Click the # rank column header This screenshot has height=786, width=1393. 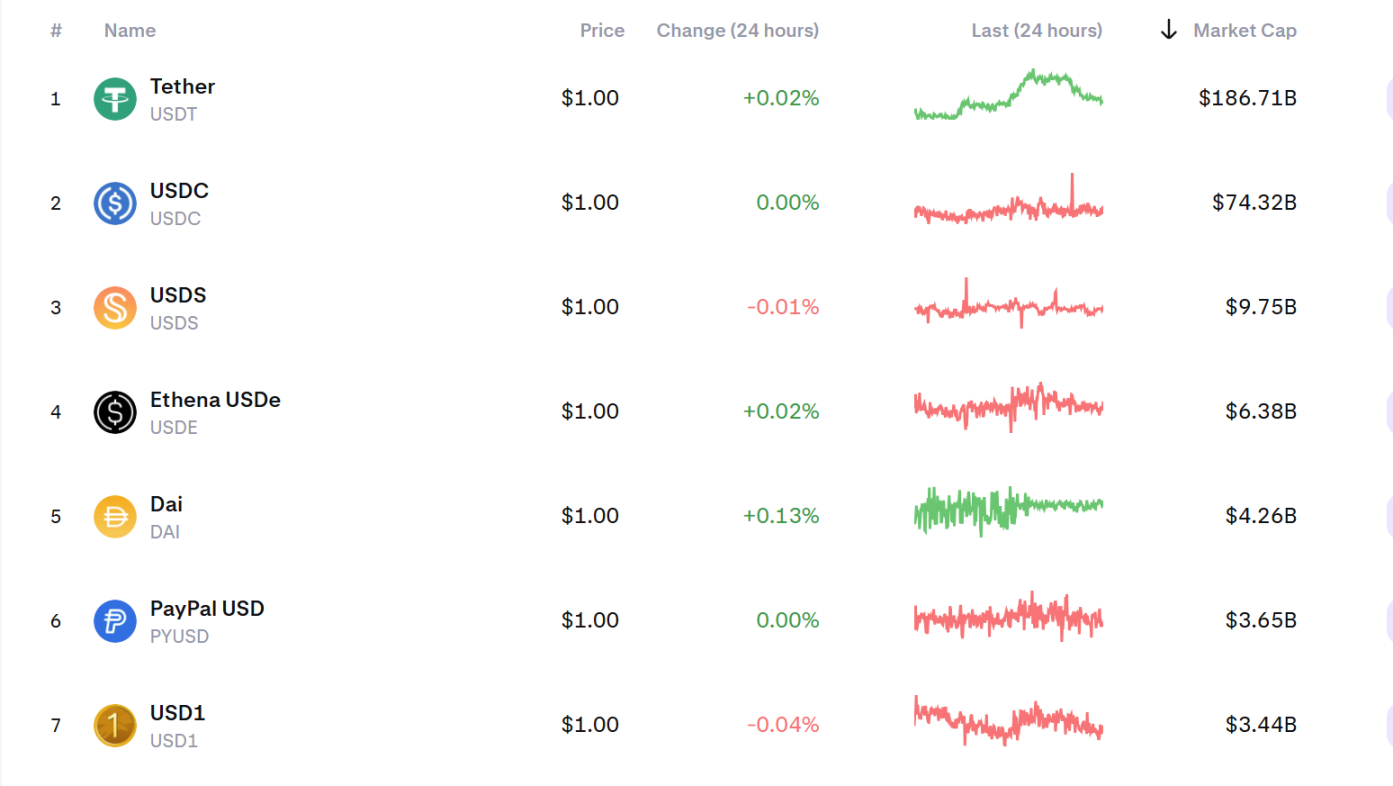(56, 31)
